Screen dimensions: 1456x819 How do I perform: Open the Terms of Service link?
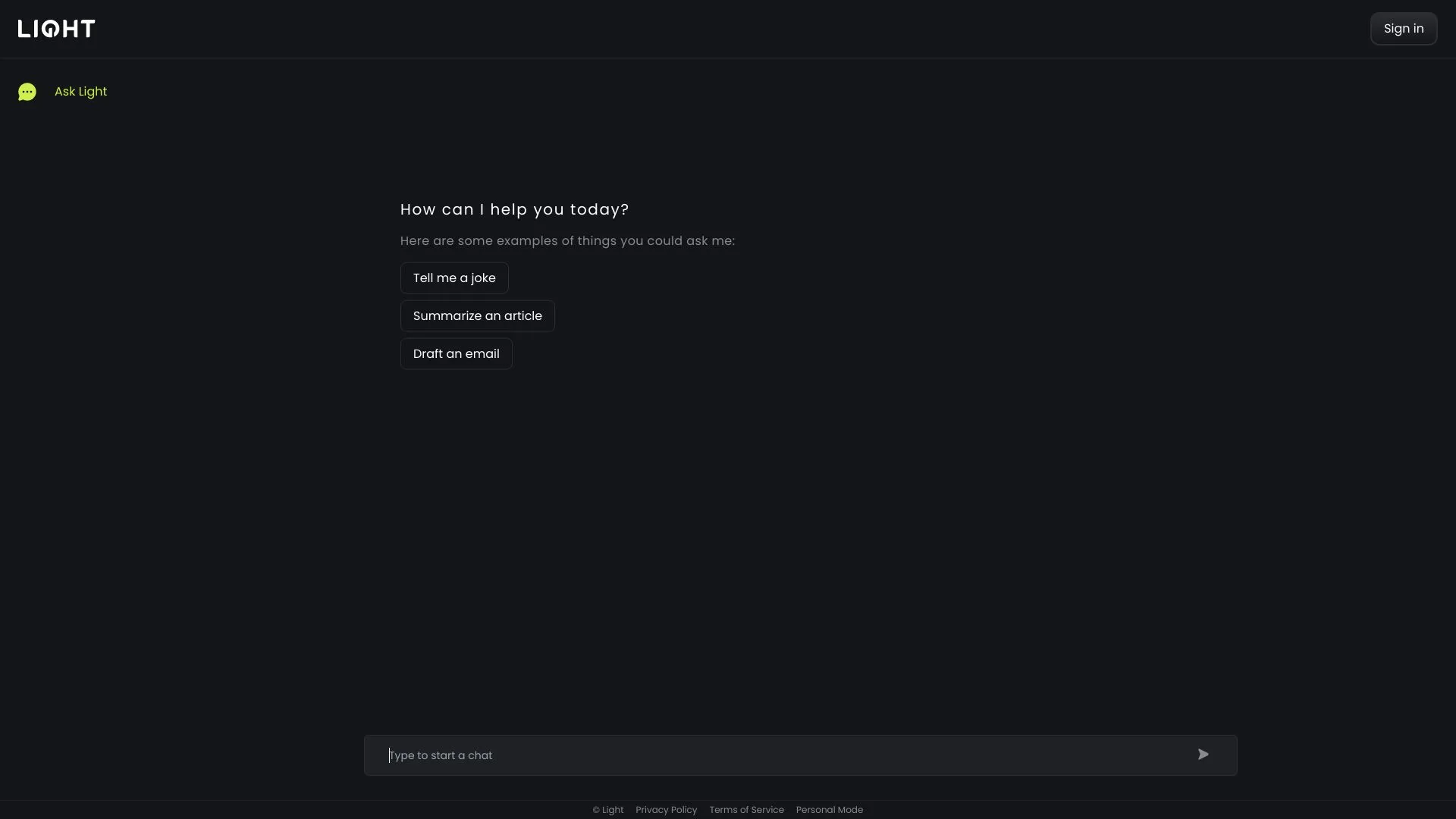coord(746,809)
